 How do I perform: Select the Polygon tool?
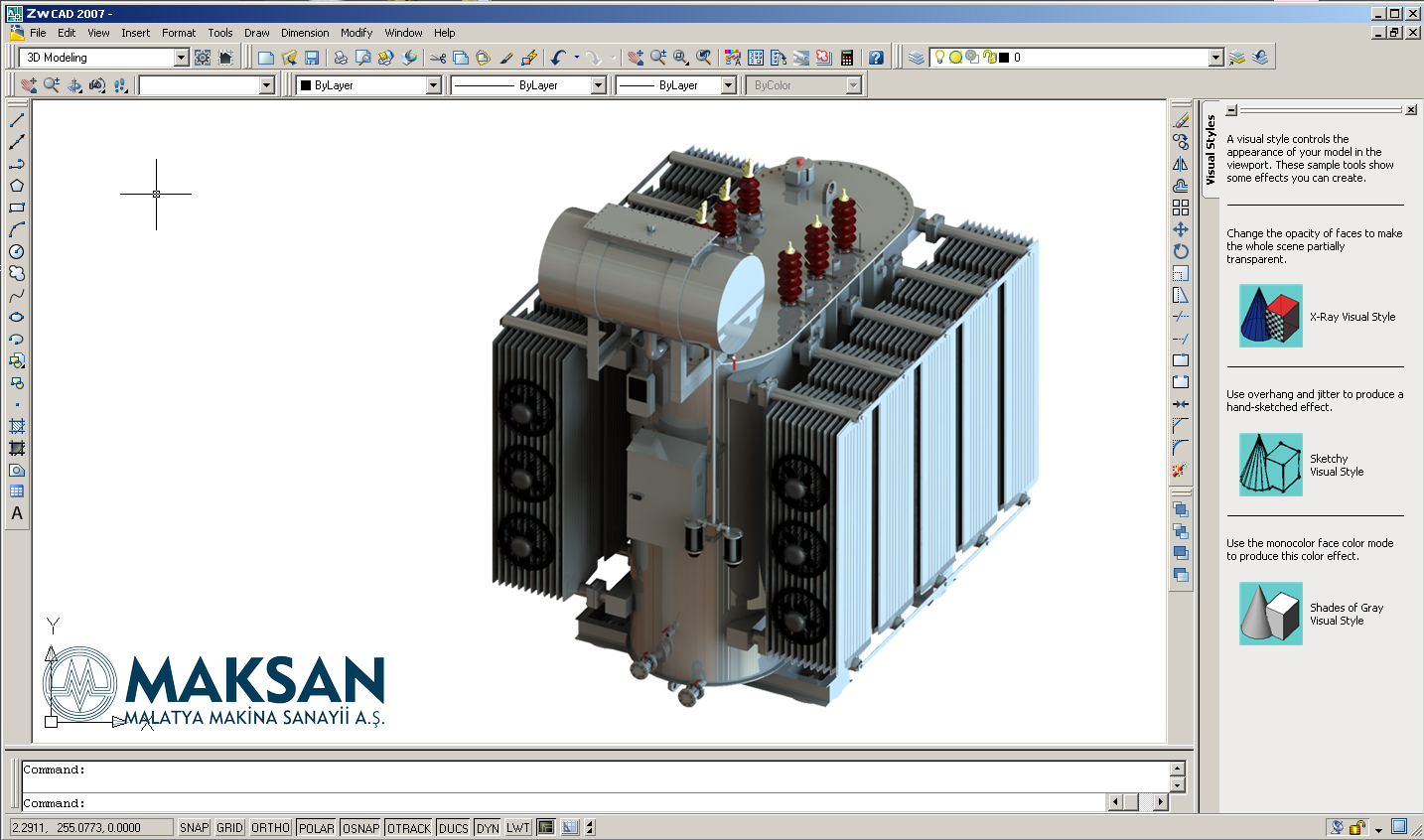(17, 186)
